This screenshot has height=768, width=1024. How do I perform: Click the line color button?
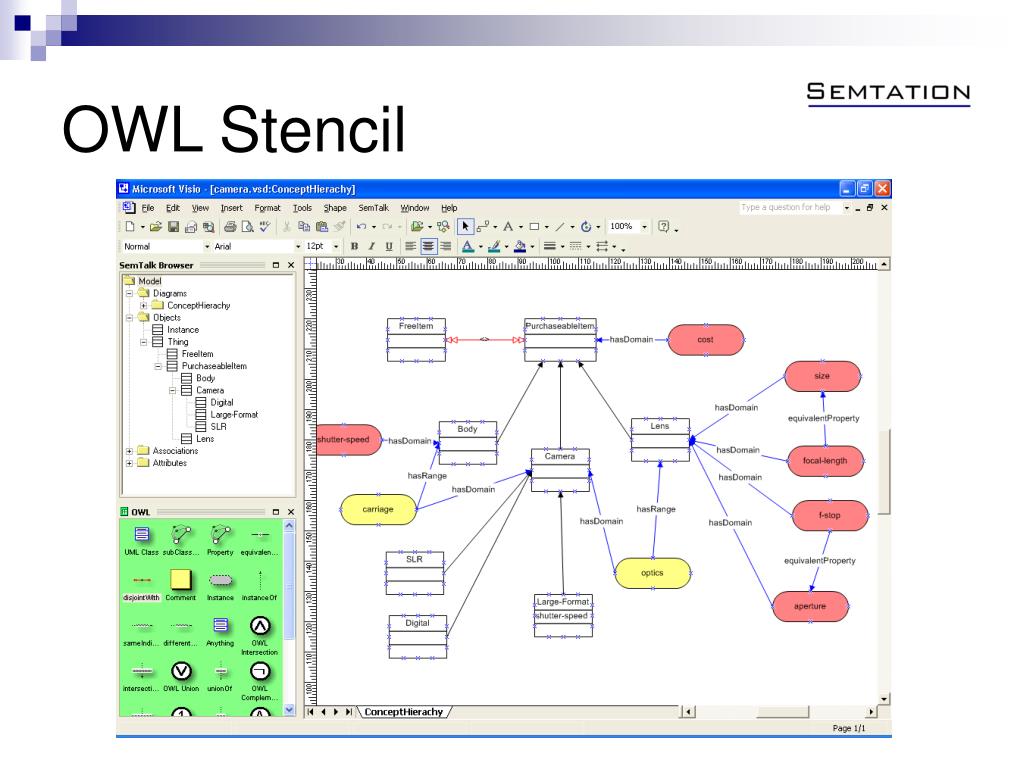494,246
